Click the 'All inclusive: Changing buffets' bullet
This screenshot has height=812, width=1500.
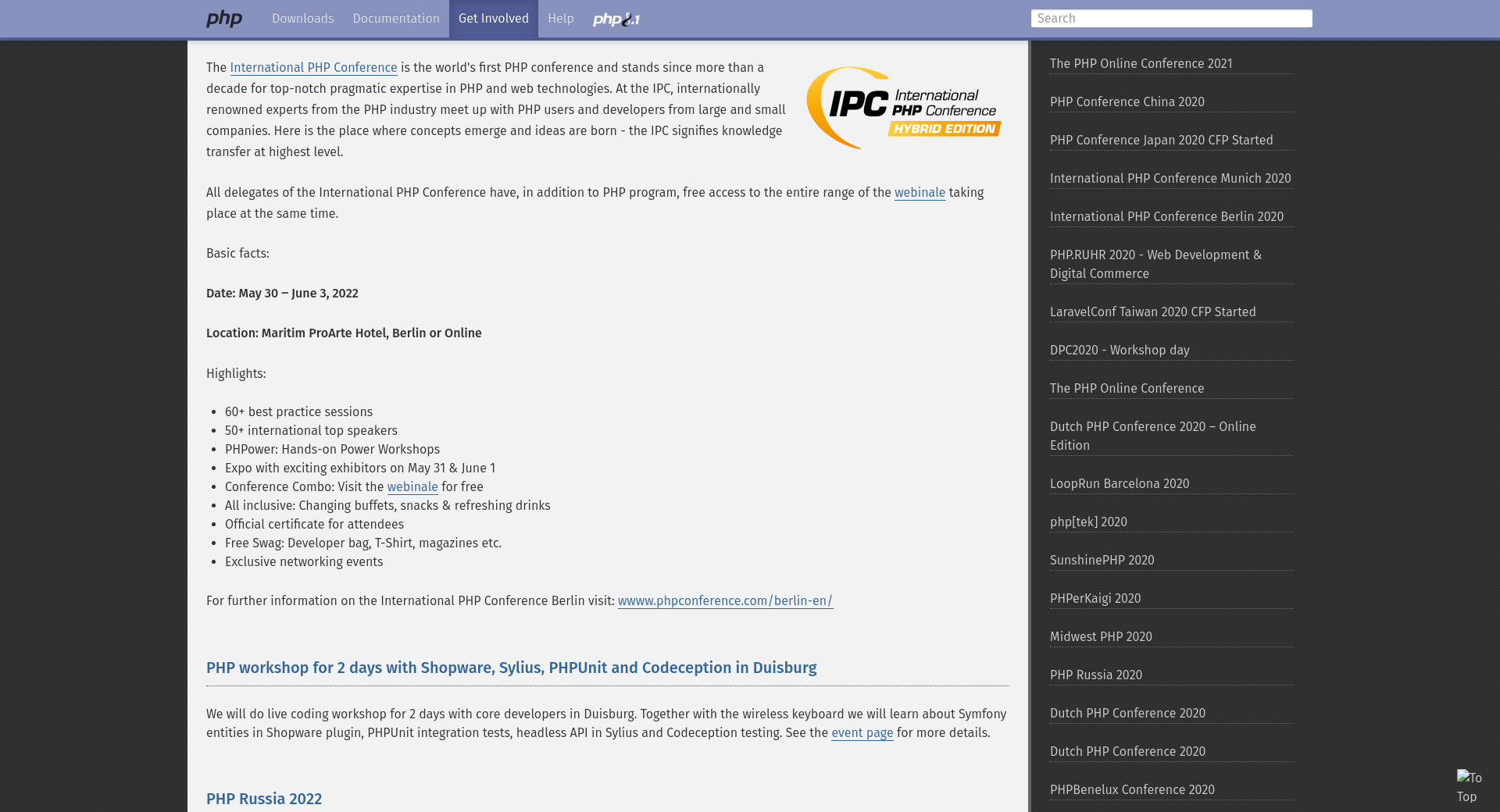[387, 506]
